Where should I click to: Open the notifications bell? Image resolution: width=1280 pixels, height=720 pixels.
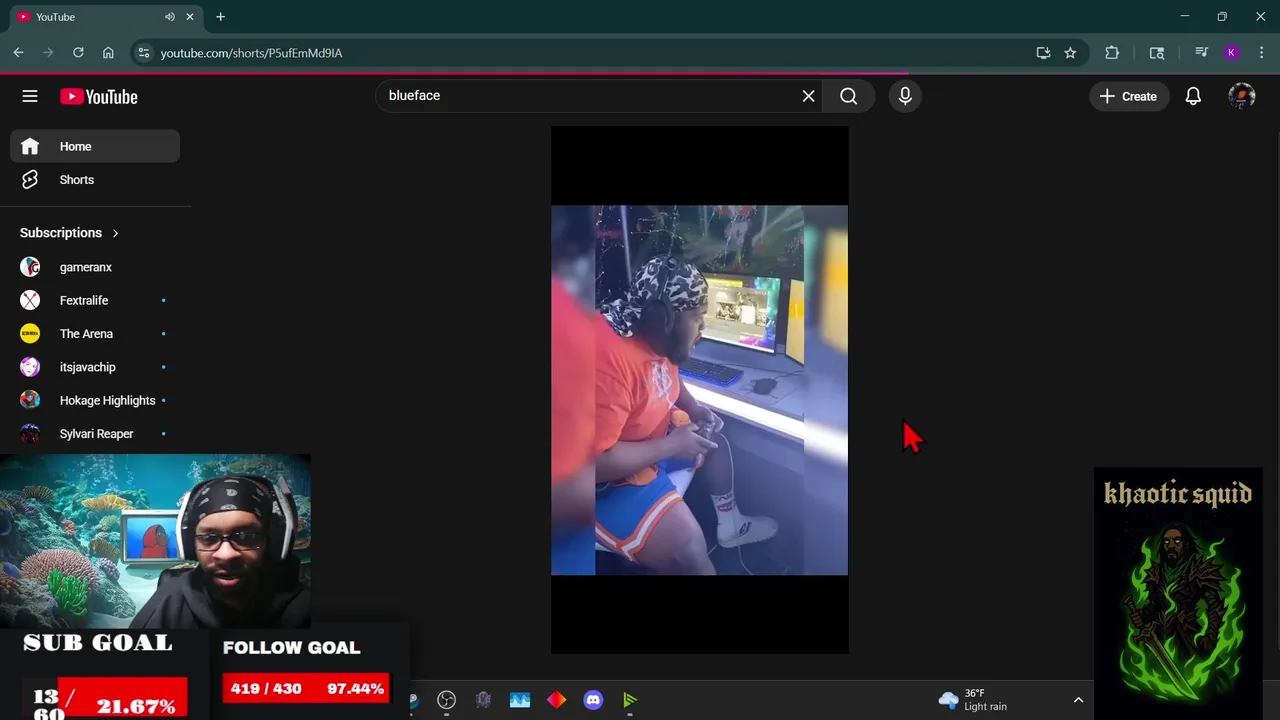tap(1193, 96)
